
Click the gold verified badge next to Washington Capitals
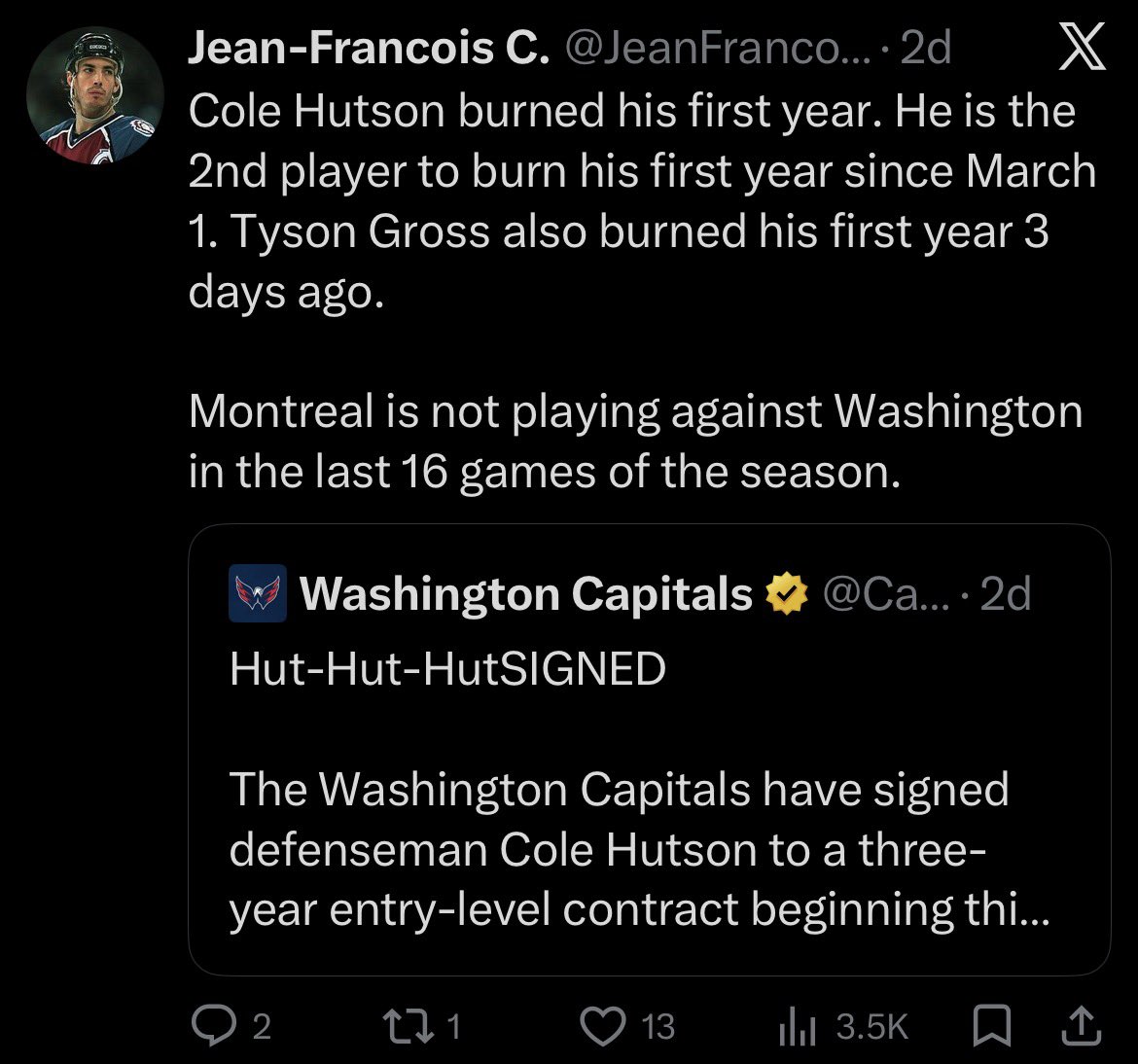pos(788,593)
